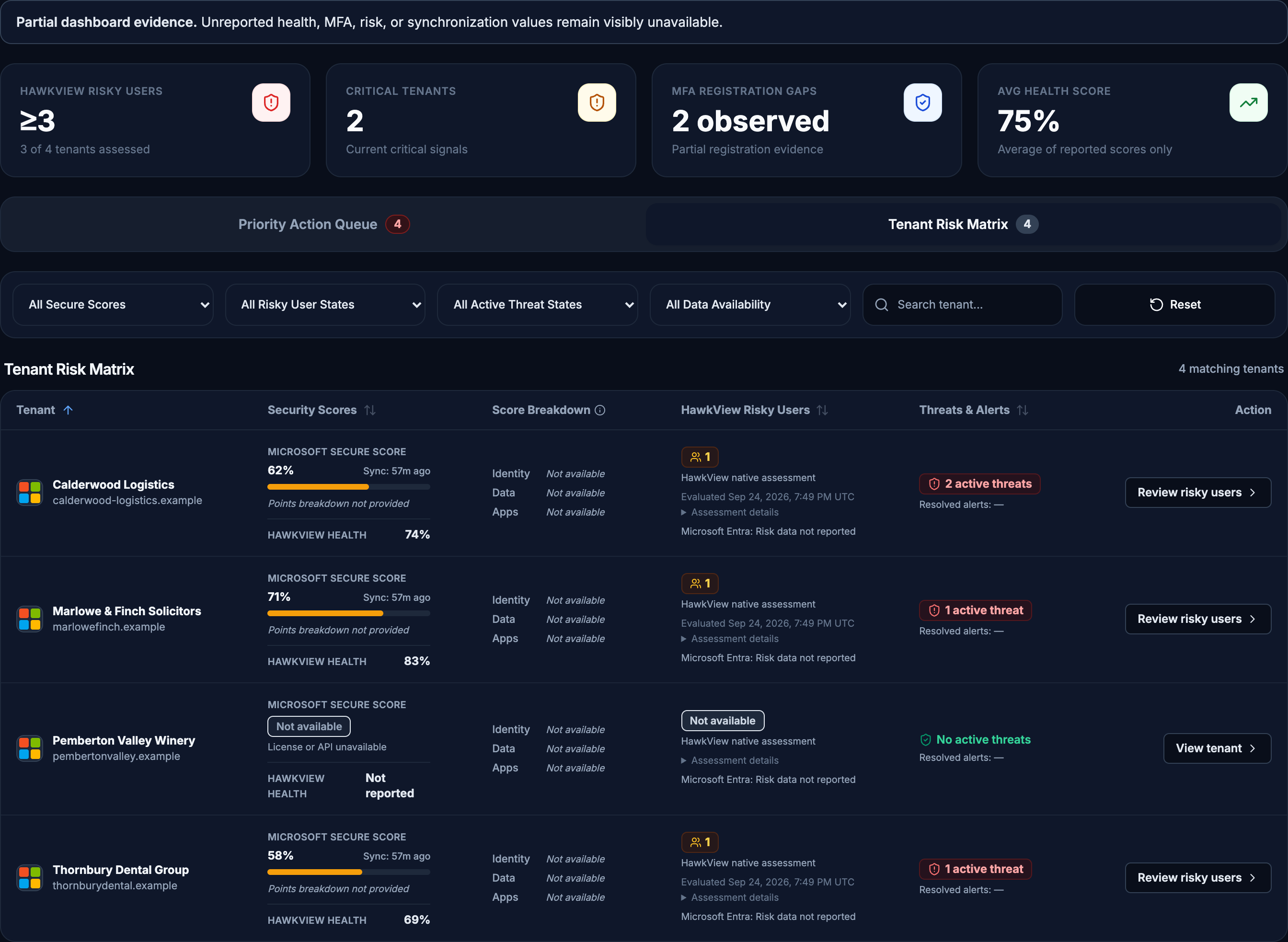Click the blue shield-check icon on MFA Gaps card

922,103
